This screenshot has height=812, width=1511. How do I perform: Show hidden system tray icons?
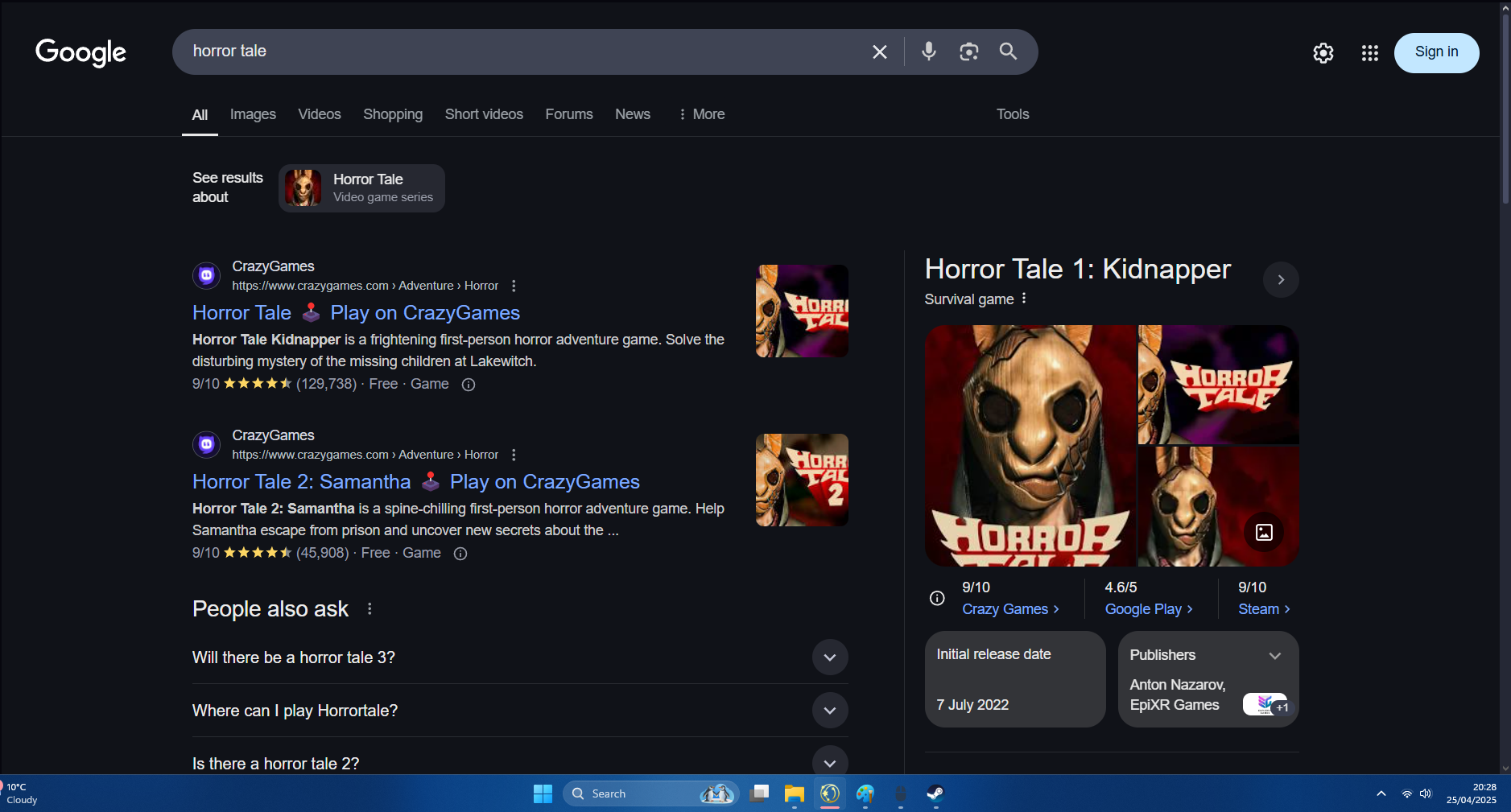coord(1381,793)
